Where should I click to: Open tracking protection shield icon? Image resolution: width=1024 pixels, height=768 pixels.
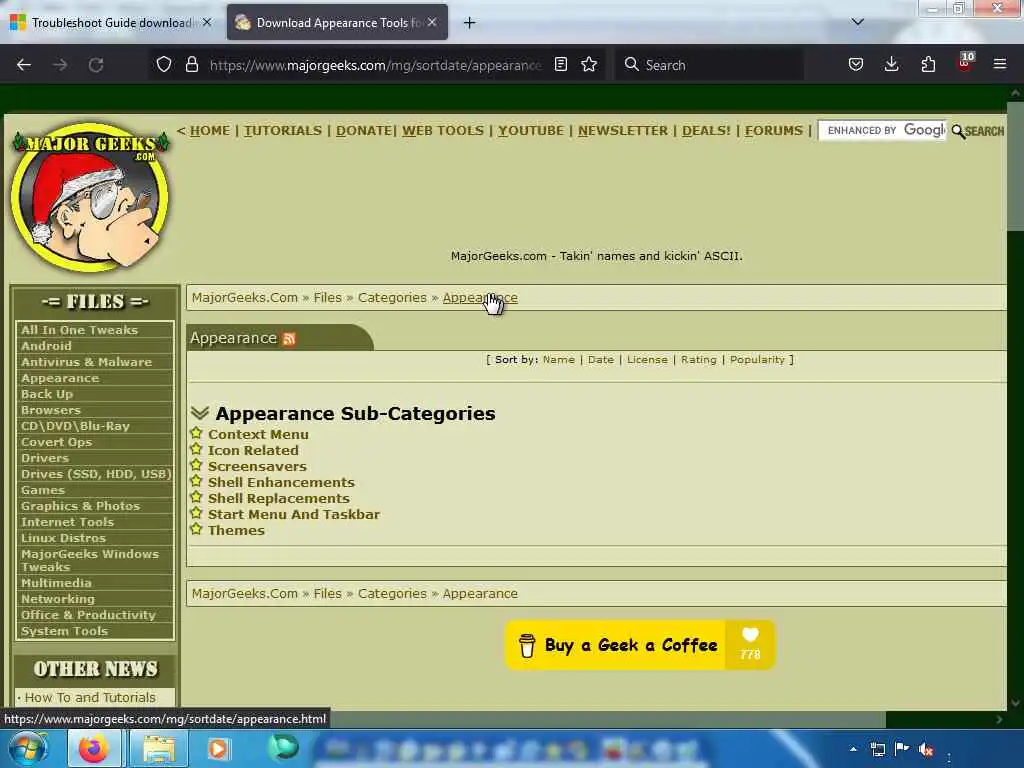tap(164, 64)
